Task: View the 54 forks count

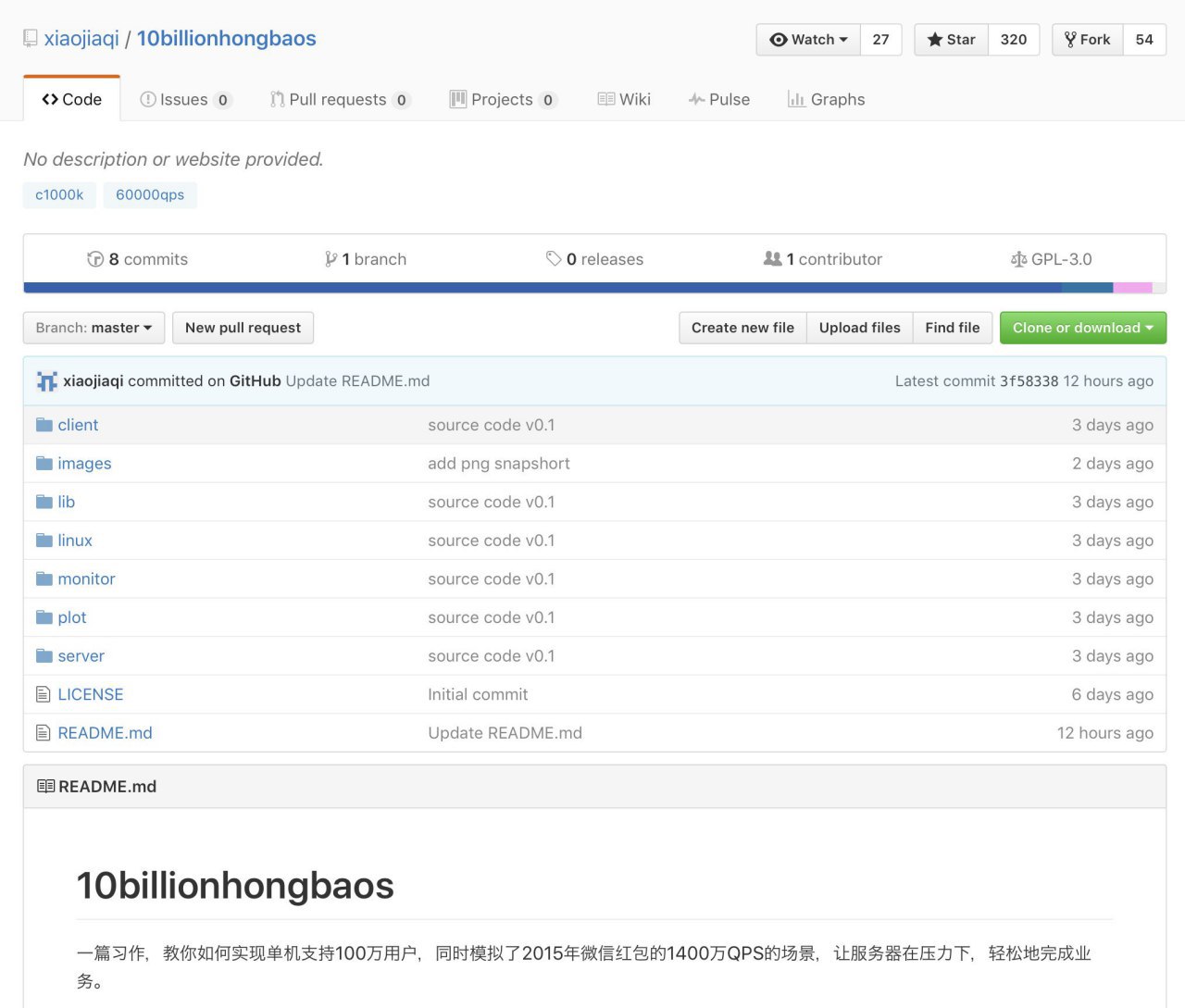Action: pos(1144,40)
